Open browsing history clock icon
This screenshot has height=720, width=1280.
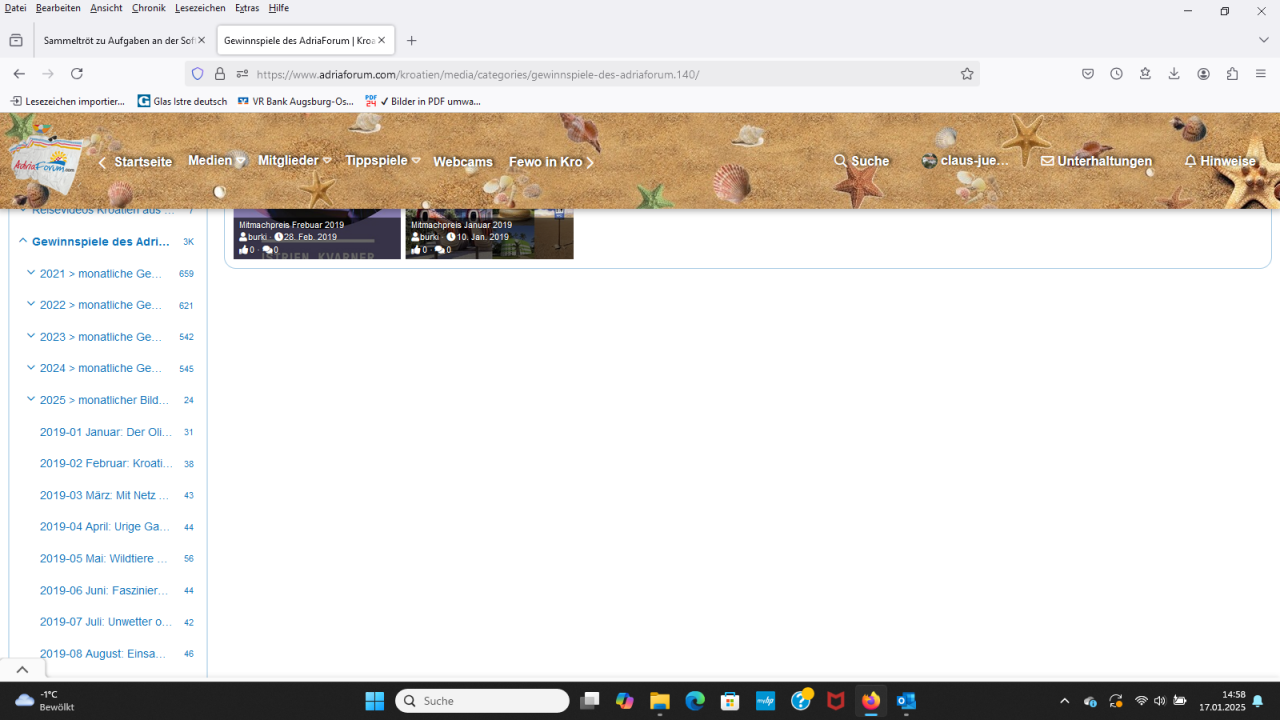point(1117,74)
